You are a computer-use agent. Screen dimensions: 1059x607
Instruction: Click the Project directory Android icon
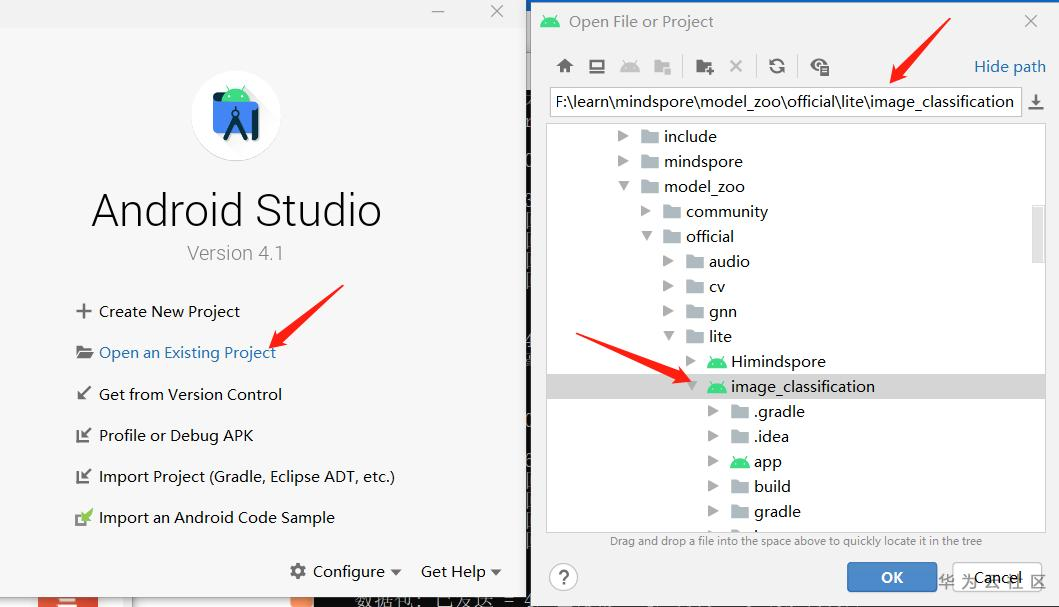pyautogui.click(x=629, y=66)
